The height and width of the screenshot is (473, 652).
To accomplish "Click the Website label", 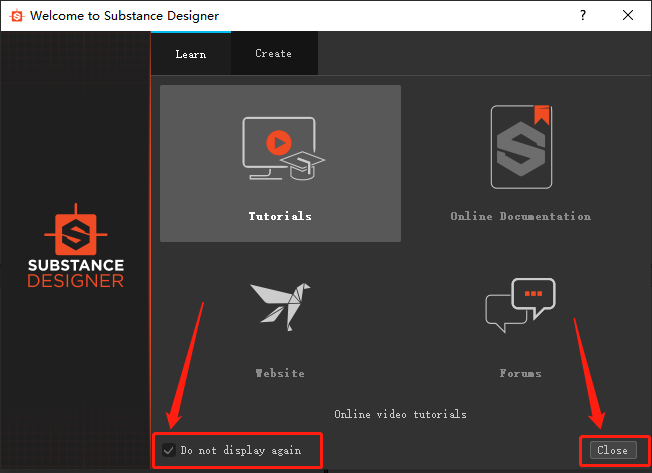I will coord(280,373).
